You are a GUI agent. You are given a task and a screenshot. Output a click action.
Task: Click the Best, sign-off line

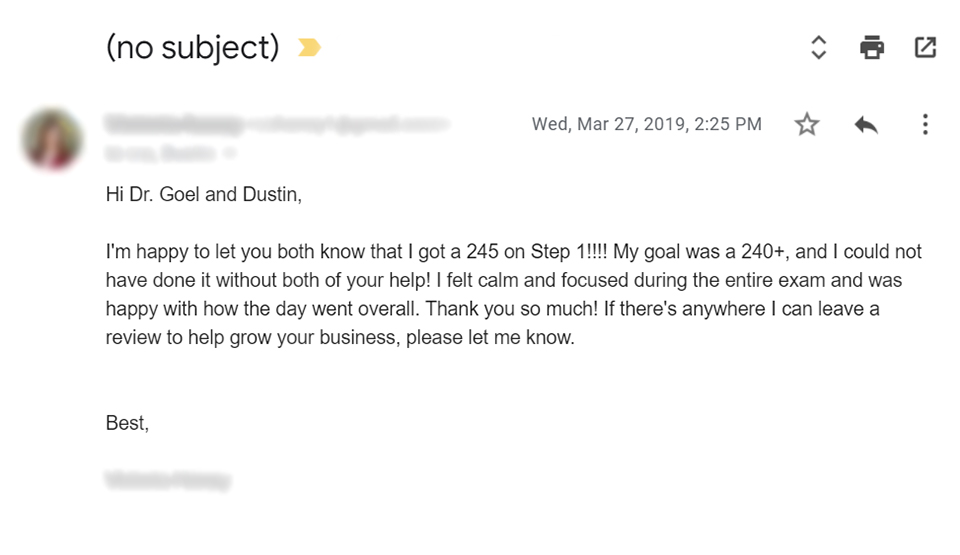pyautogui.click(x=127, y=423)
